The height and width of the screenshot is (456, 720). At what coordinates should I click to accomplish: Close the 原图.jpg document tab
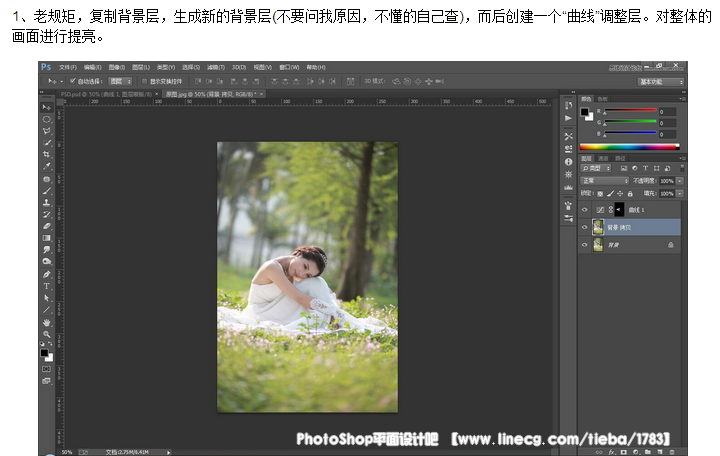[x=261, y=94]
